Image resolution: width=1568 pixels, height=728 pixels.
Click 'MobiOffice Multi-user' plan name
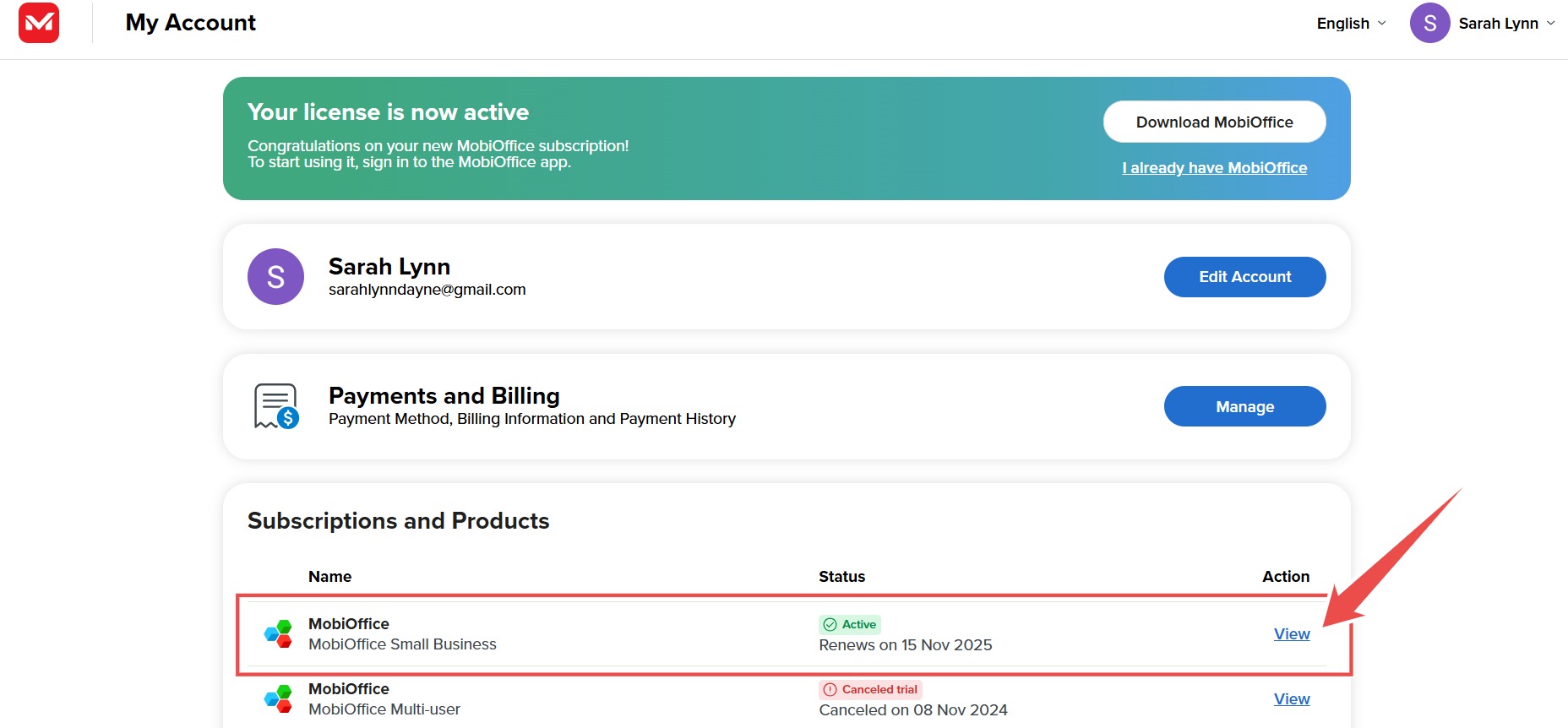click(384, 709)
